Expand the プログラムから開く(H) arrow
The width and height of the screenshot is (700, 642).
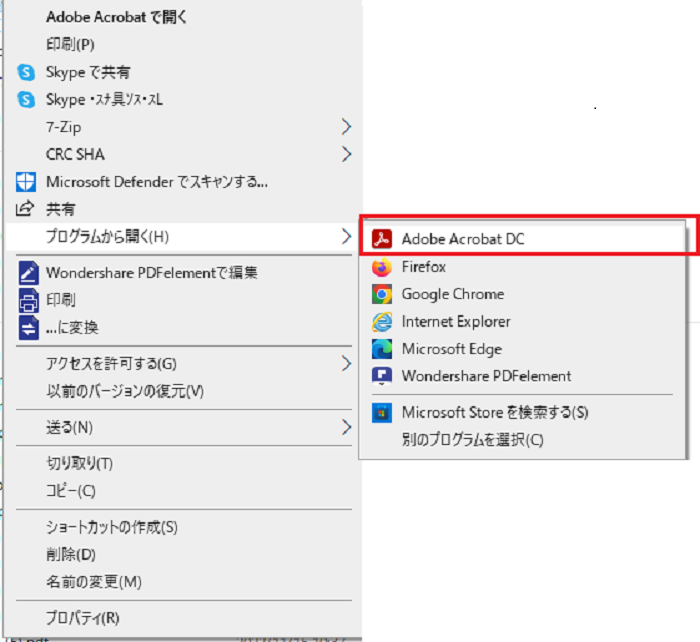click(x=346, y=236)
